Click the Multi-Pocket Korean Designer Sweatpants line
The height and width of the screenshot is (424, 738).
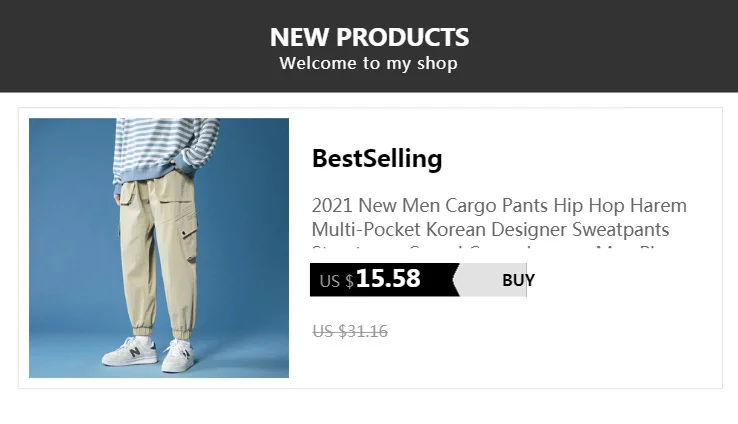tap(490, 230)
